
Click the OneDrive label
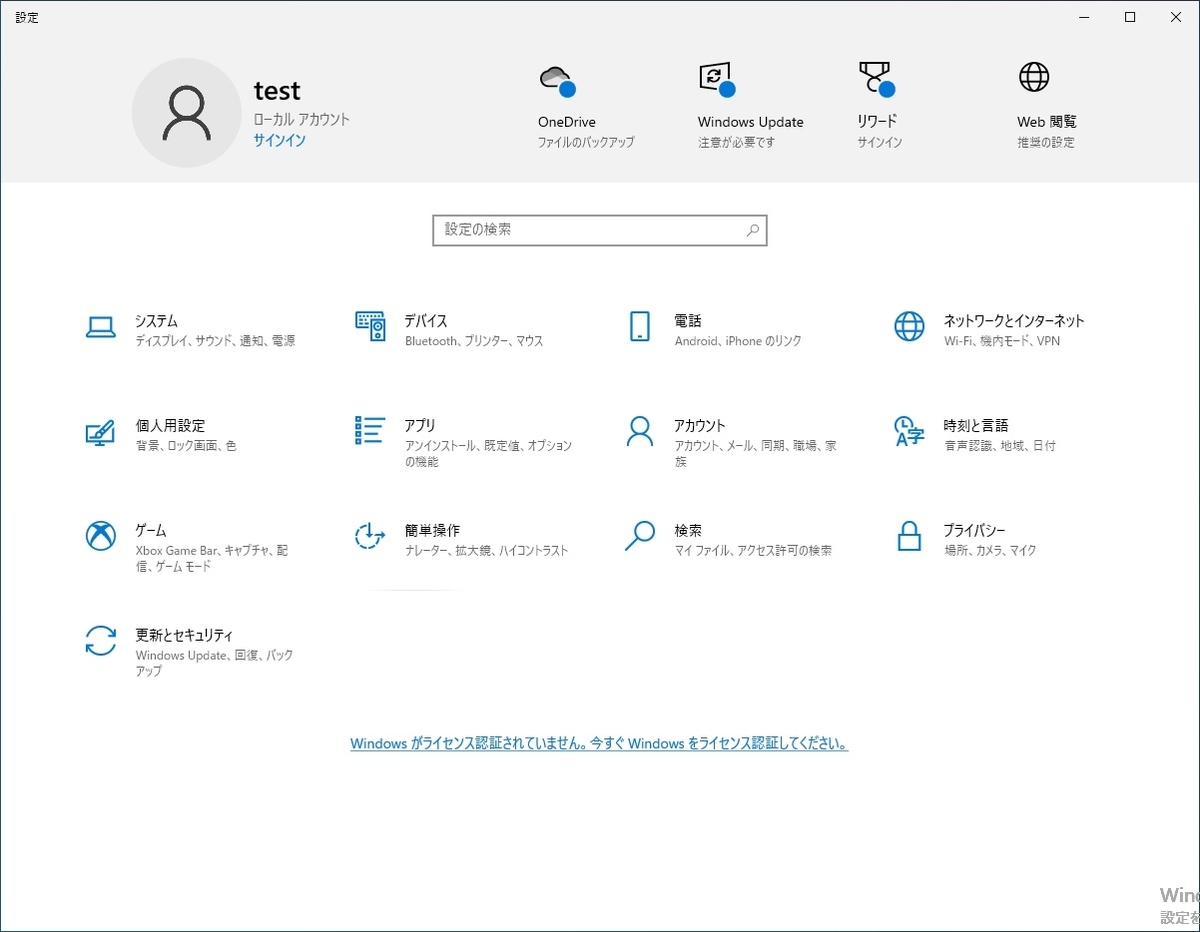click(567, 122)
